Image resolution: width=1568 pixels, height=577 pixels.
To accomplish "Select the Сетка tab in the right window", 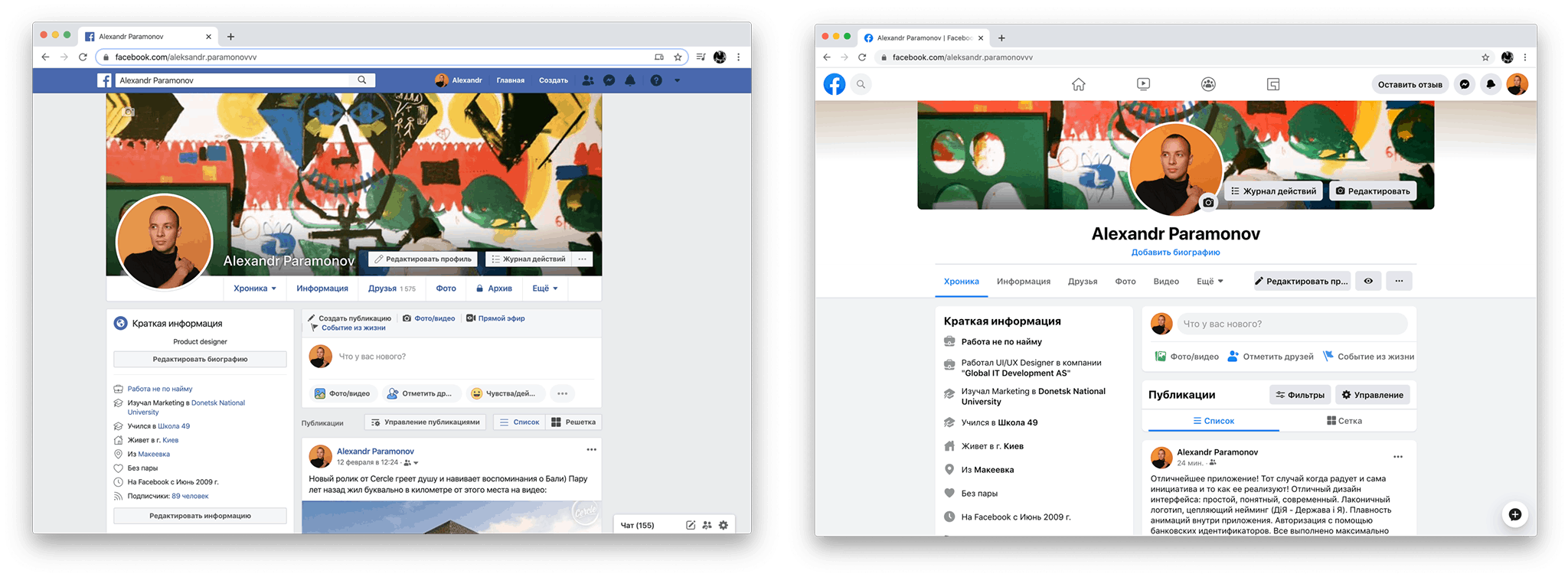I will (x=1344, y=421).
